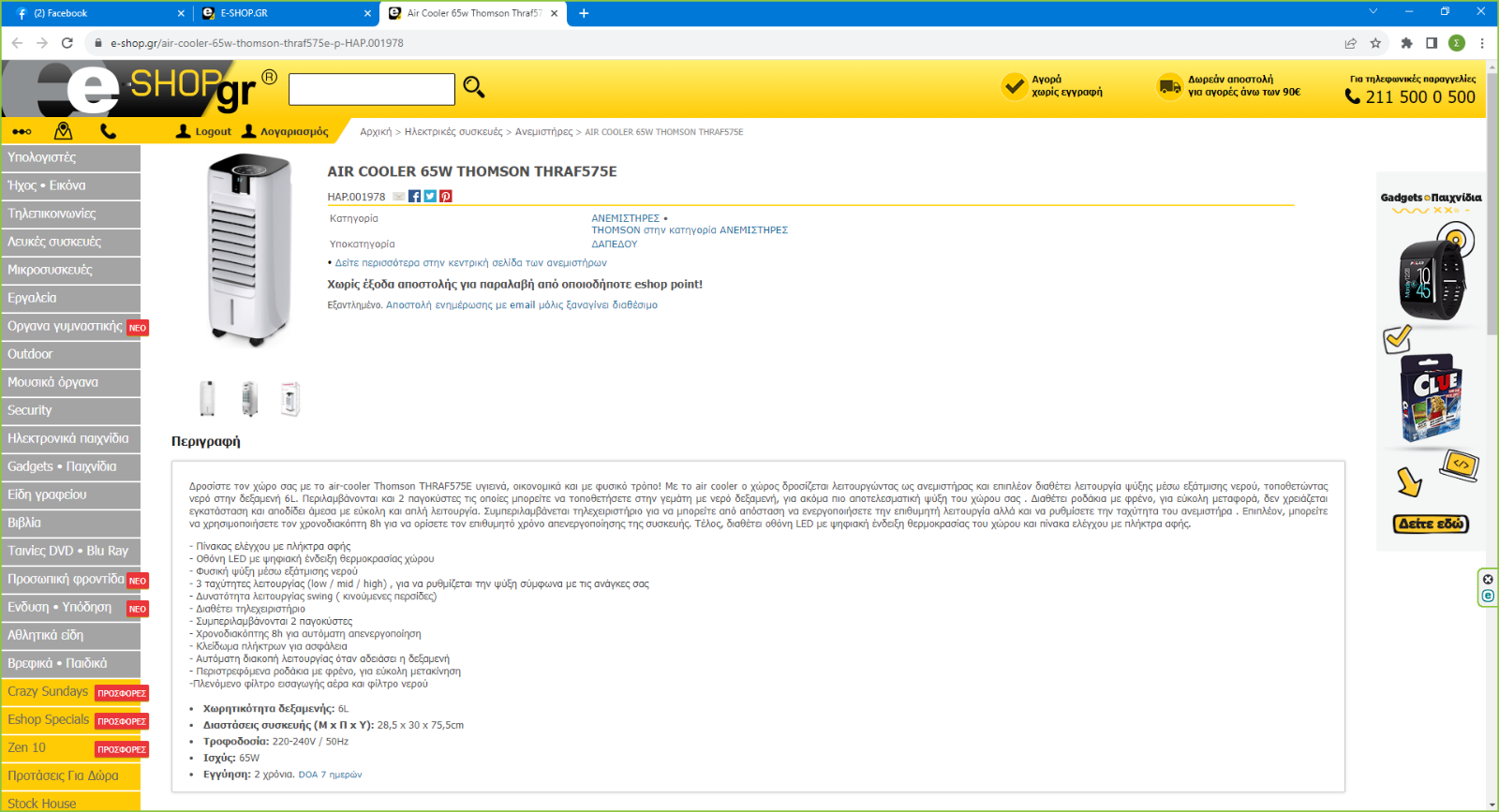View the third product thumbnail
The width and height of the screenshot is (1499, 812).
290,398
